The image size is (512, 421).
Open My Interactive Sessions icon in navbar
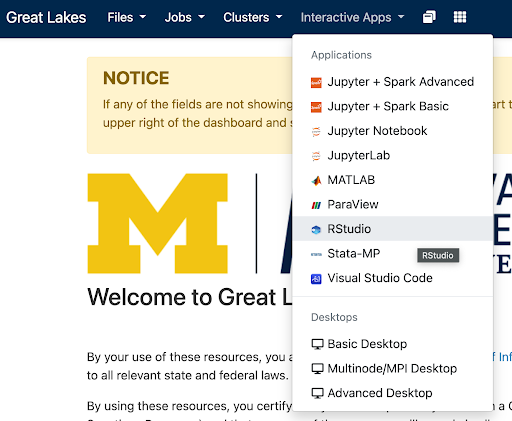pos(429,17)
